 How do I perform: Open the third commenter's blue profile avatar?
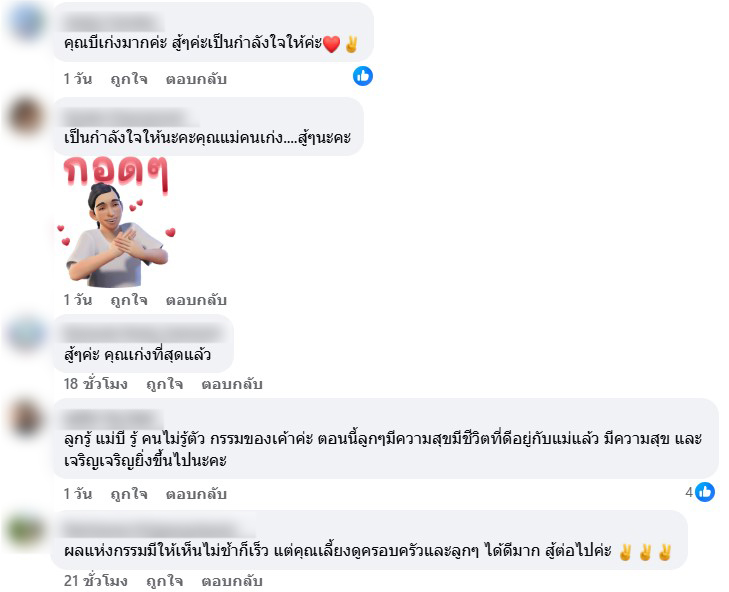[26, 334]
